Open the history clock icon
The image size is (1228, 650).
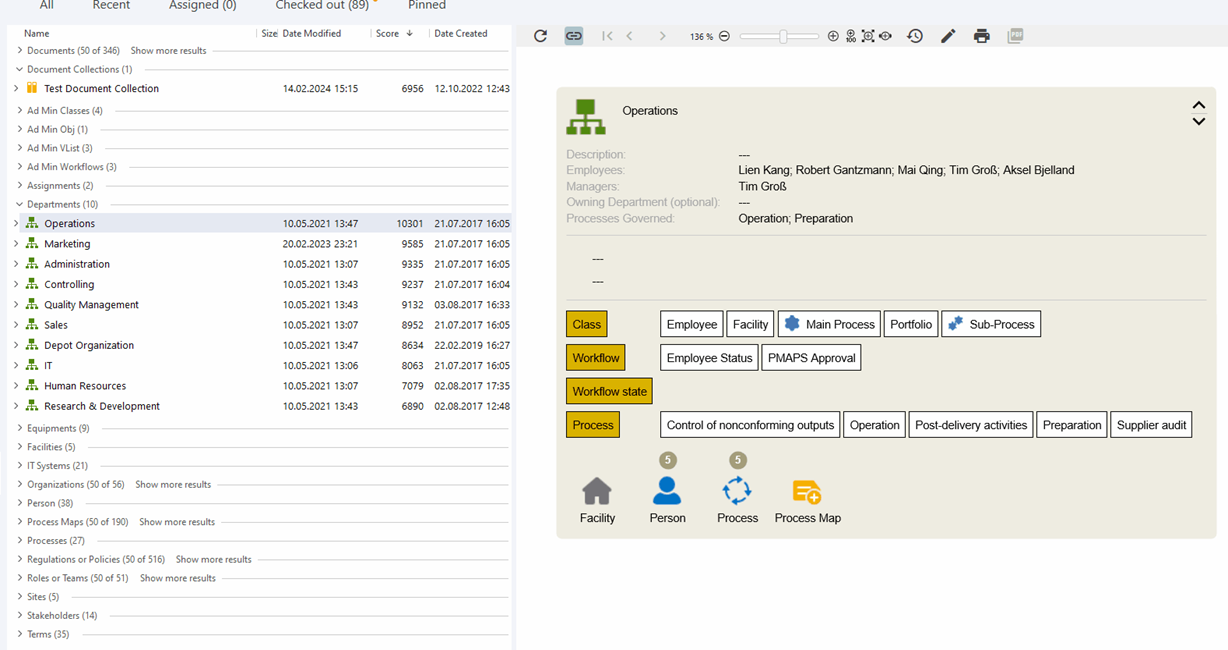click(x=915, y=36)
